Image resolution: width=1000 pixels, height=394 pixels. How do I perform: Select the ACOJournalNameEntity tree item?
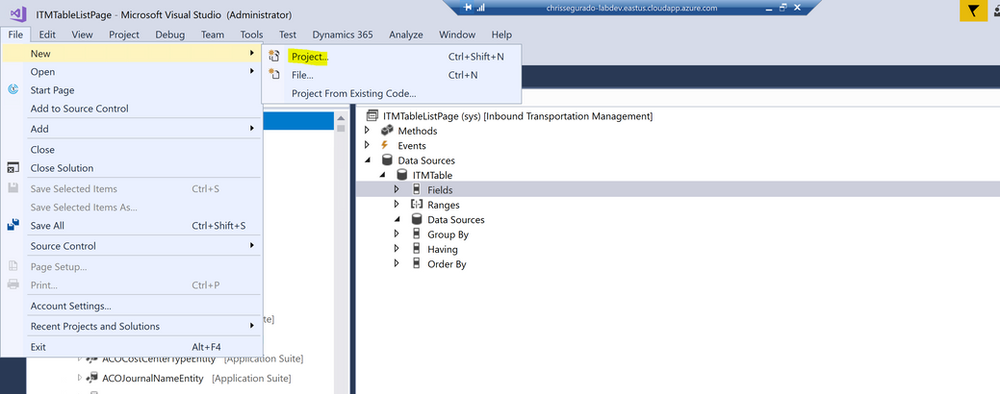tap(152, 378)
